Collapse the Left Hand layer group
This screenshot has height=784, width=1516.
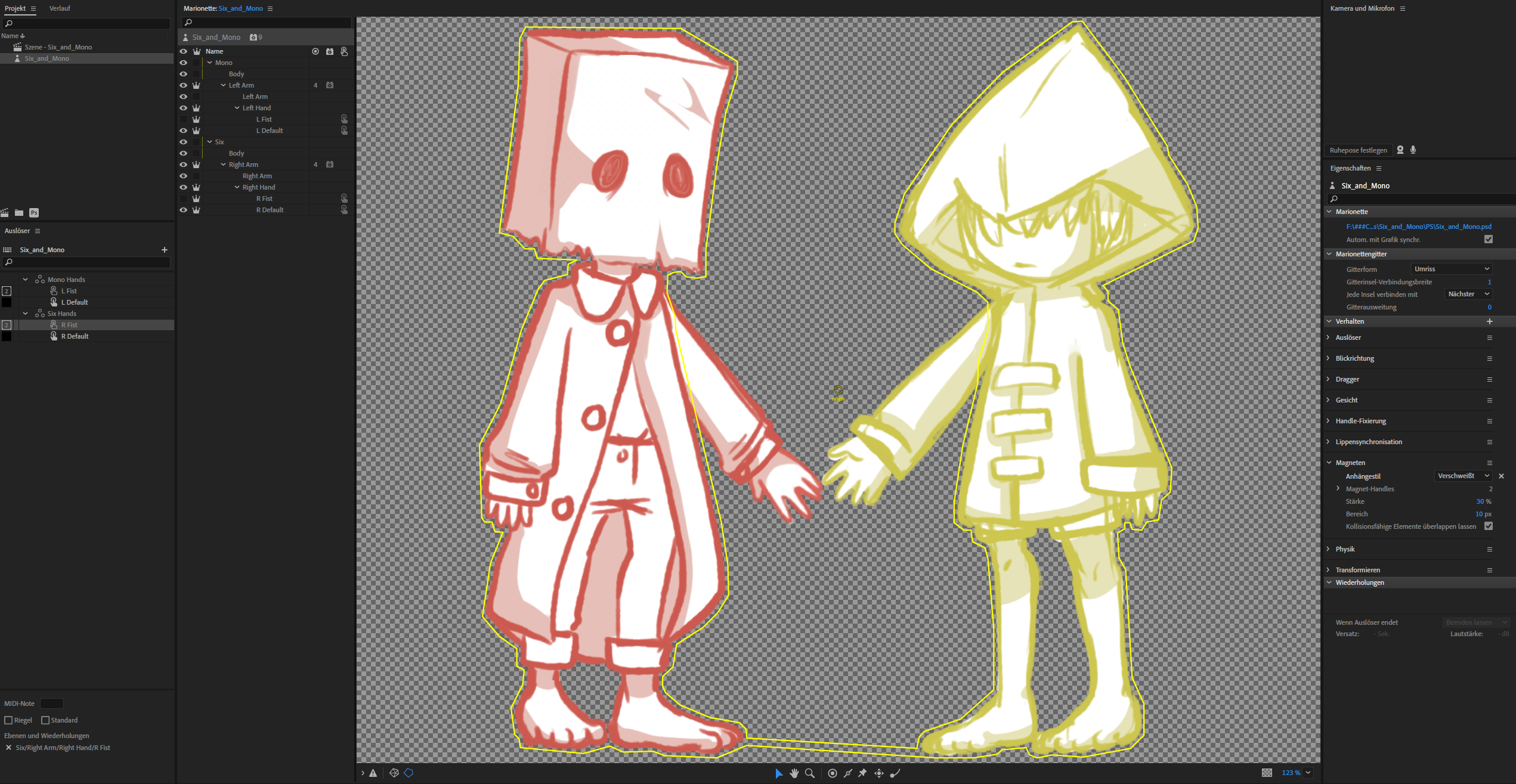[x=237, y=107]
